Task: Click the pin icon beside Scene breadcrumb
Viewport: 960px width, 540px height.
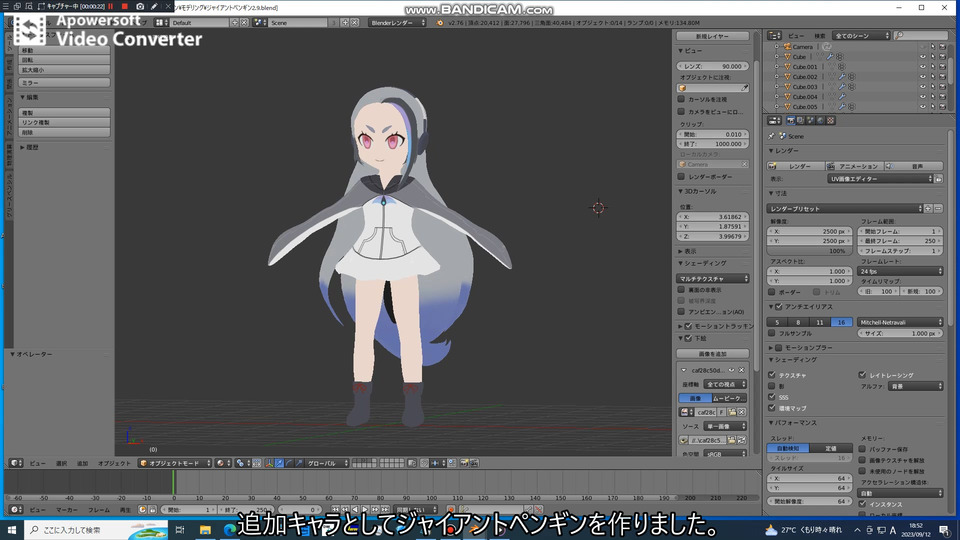Action: click(771, 136)
